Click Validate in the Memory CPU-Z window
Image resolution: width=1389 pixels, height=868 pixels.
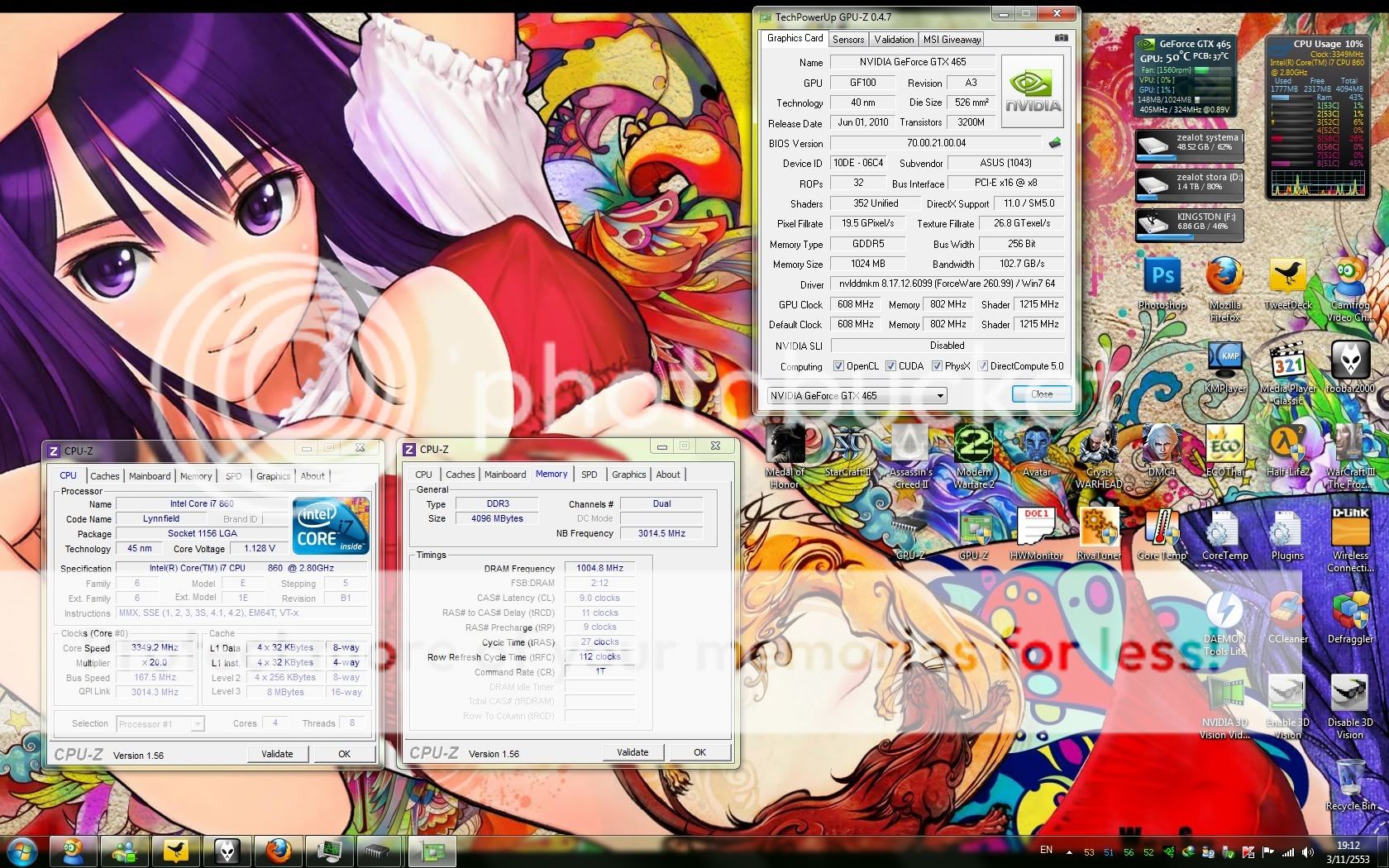[x=632, y=752]
